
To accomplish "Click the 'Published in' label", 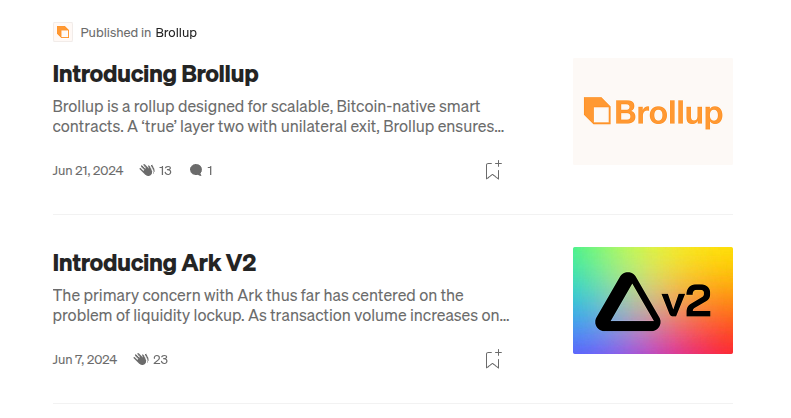I will coord(116,32).
